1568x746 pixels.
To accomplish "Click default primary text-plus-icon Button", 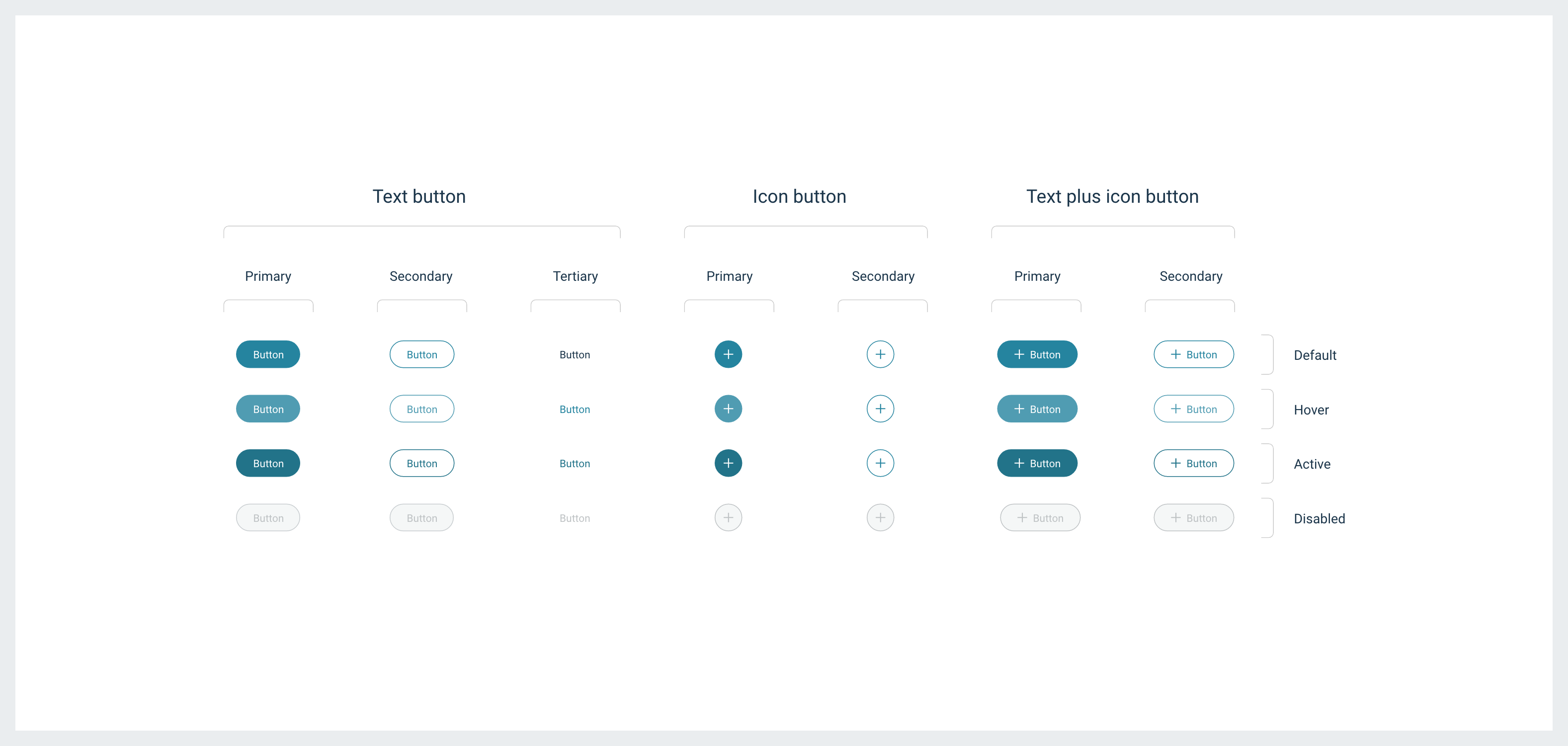I will pos(1037,354).
